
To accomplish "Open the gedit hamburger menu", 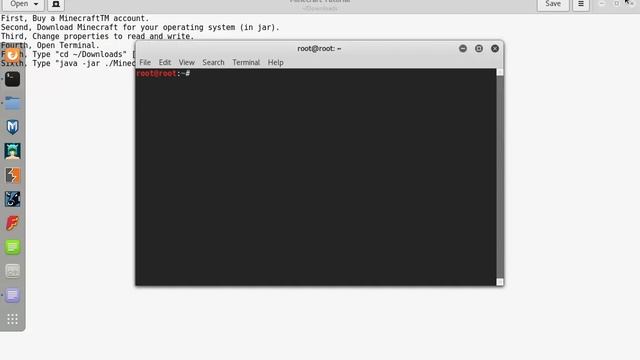I will [x=581, y=4].
